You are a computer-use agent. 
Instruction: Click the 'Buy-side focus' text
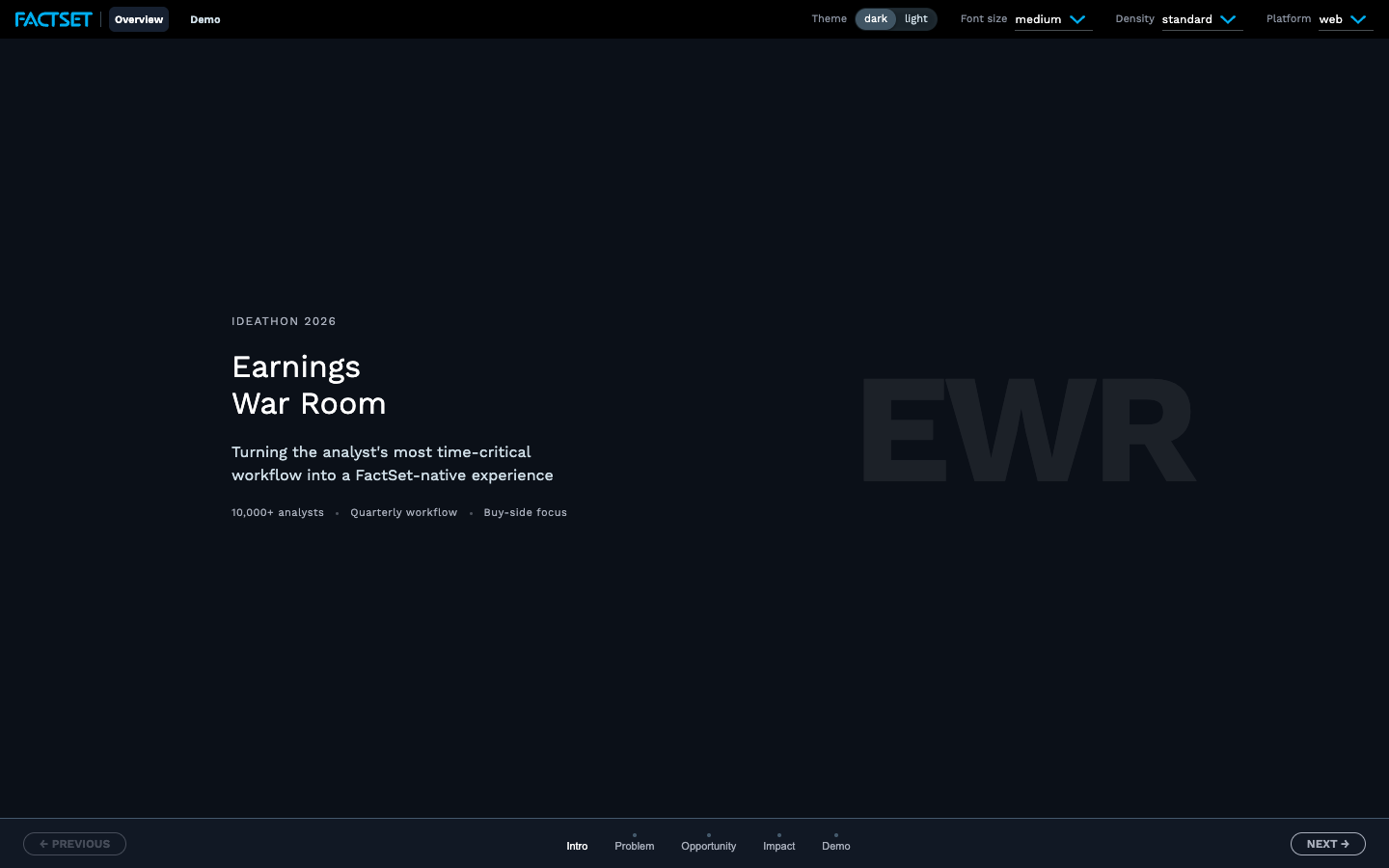point(526,512)
